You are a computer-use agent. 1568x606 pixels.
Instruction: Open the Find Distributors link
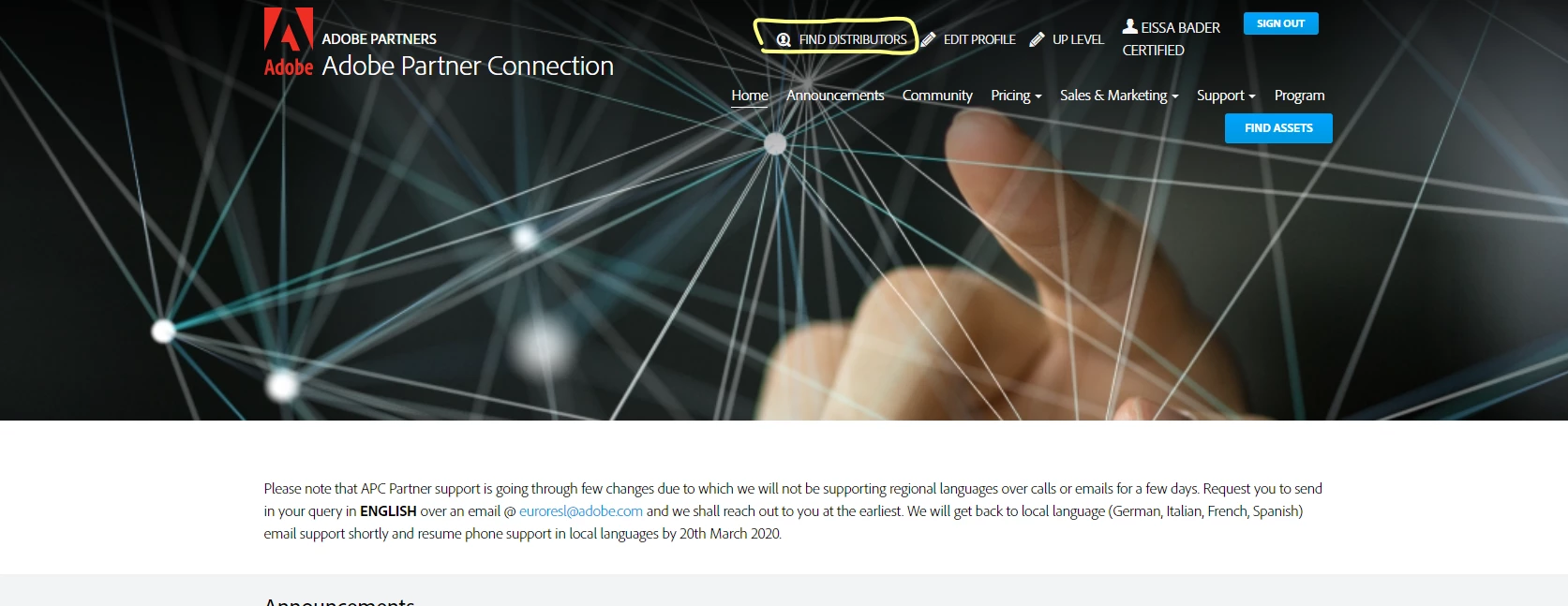[x=852, y=39]
